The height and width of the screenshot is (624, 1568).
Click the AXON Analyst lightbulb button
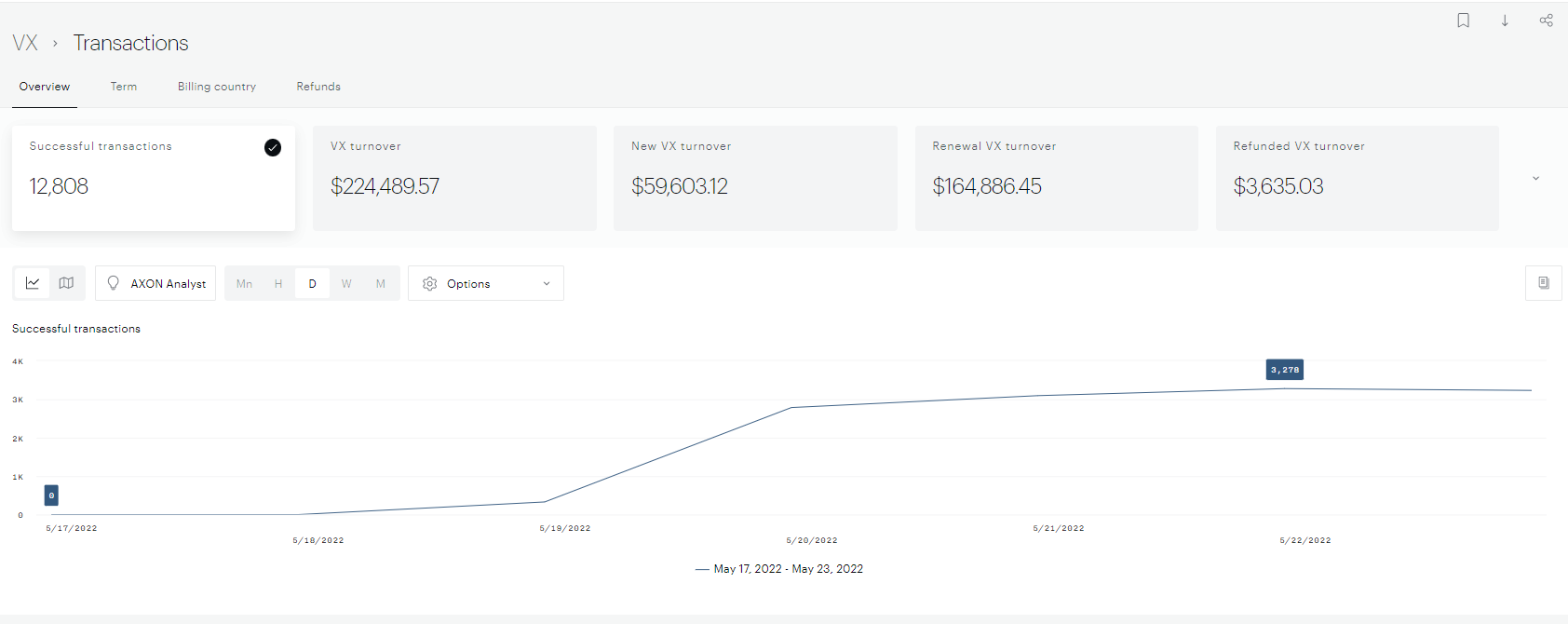click(x=155, y=283)
